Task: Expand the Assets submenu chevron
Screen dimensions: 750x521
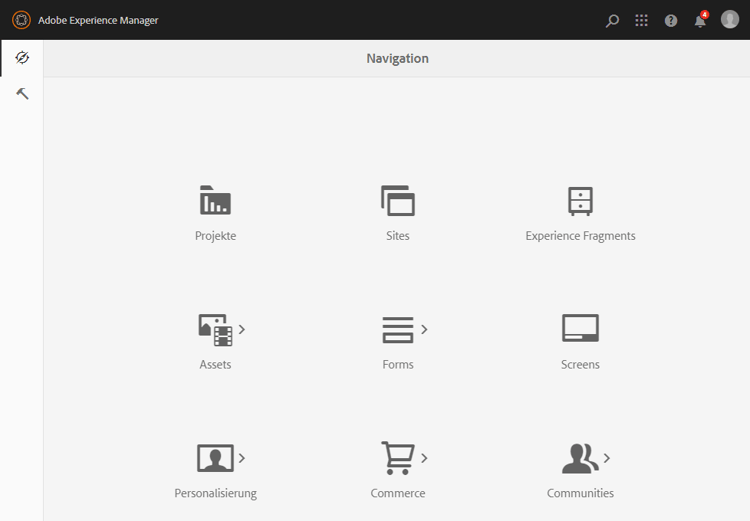Action: [242, 329]
